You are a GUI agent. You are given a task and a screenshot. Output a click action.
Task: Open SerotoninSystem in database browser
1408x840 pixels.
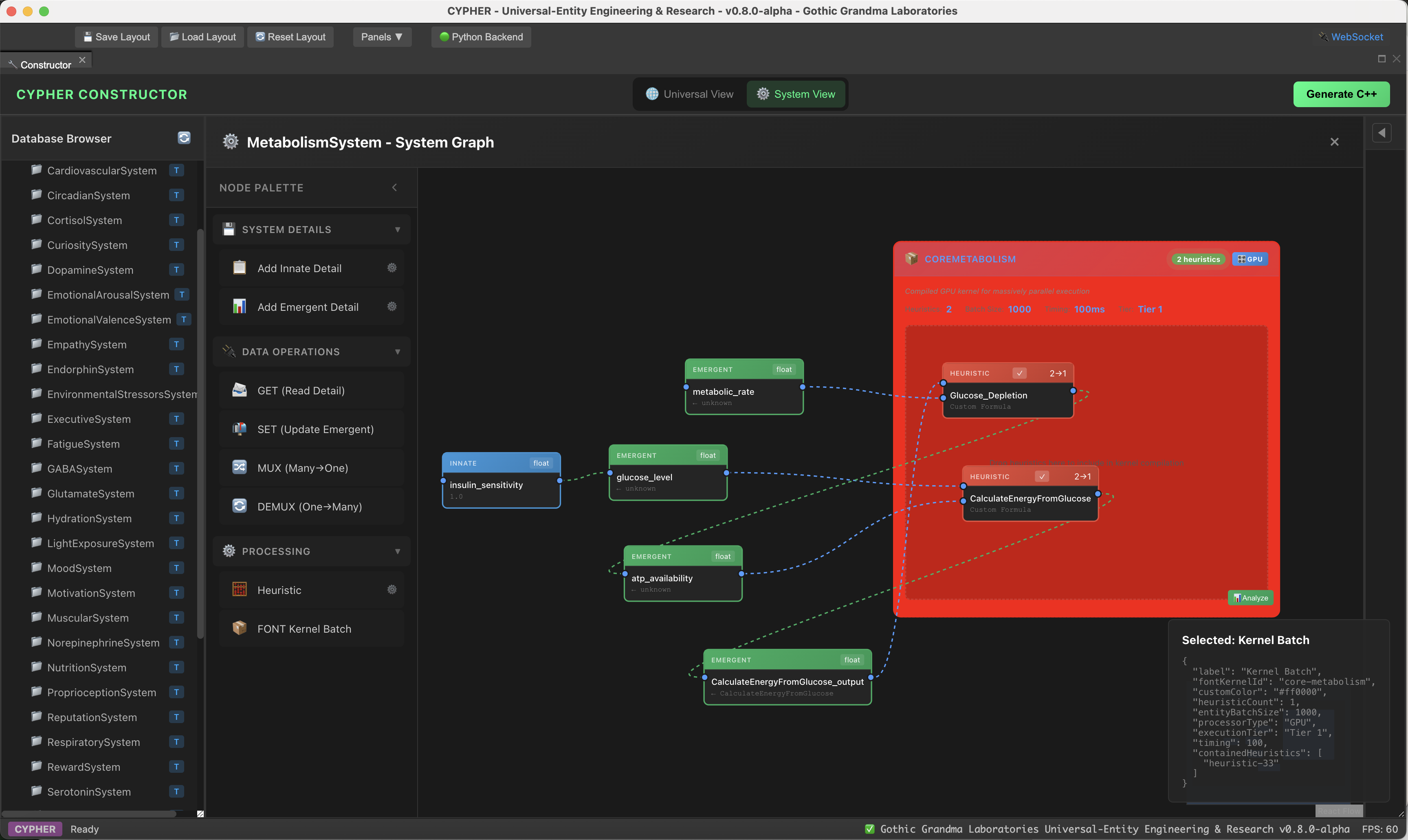tap(89, 792)
